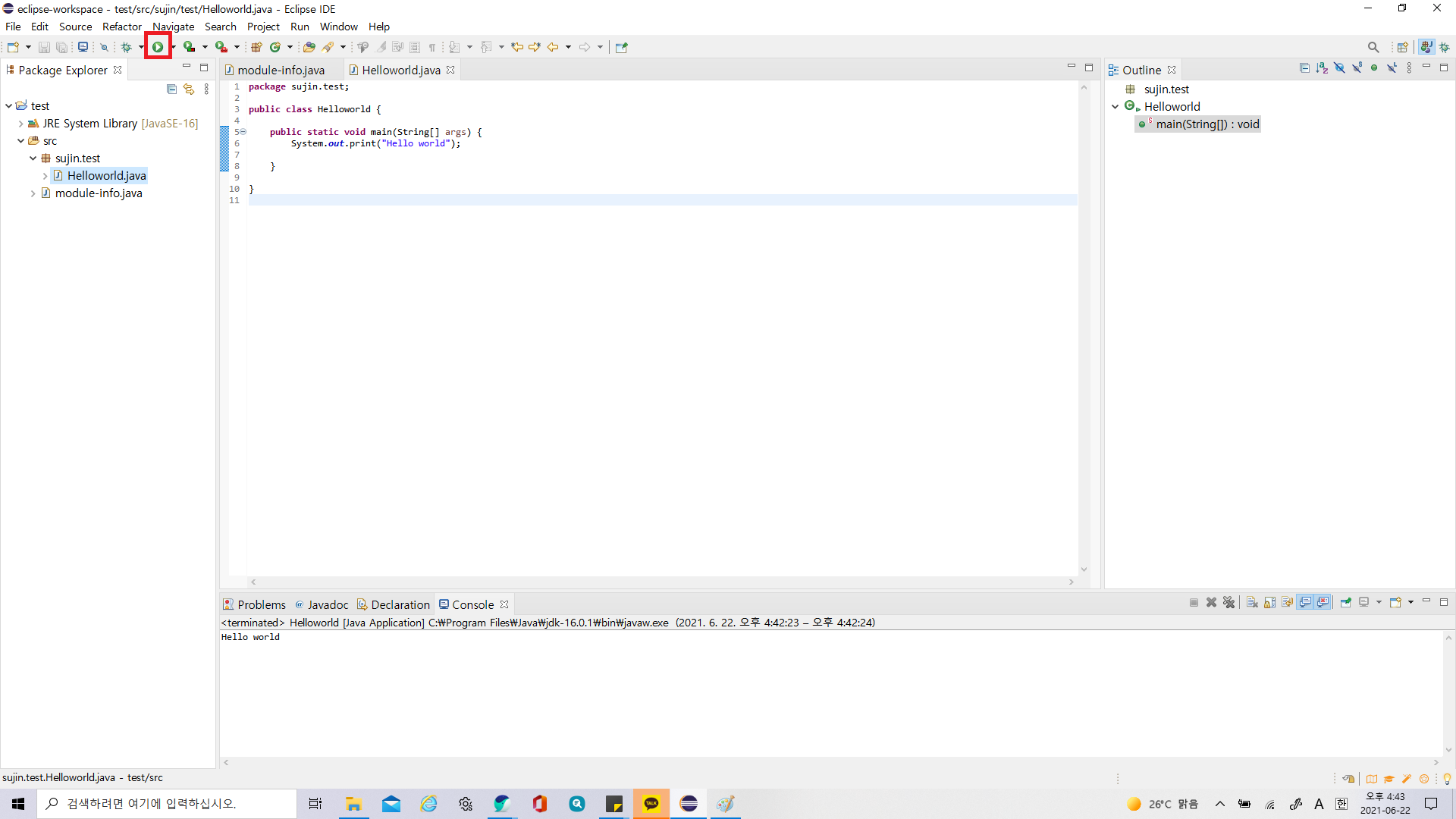Open the Run button dropdown arrow
The height and width of the screenshot is (819, 1456).
(x=174, y=47)
